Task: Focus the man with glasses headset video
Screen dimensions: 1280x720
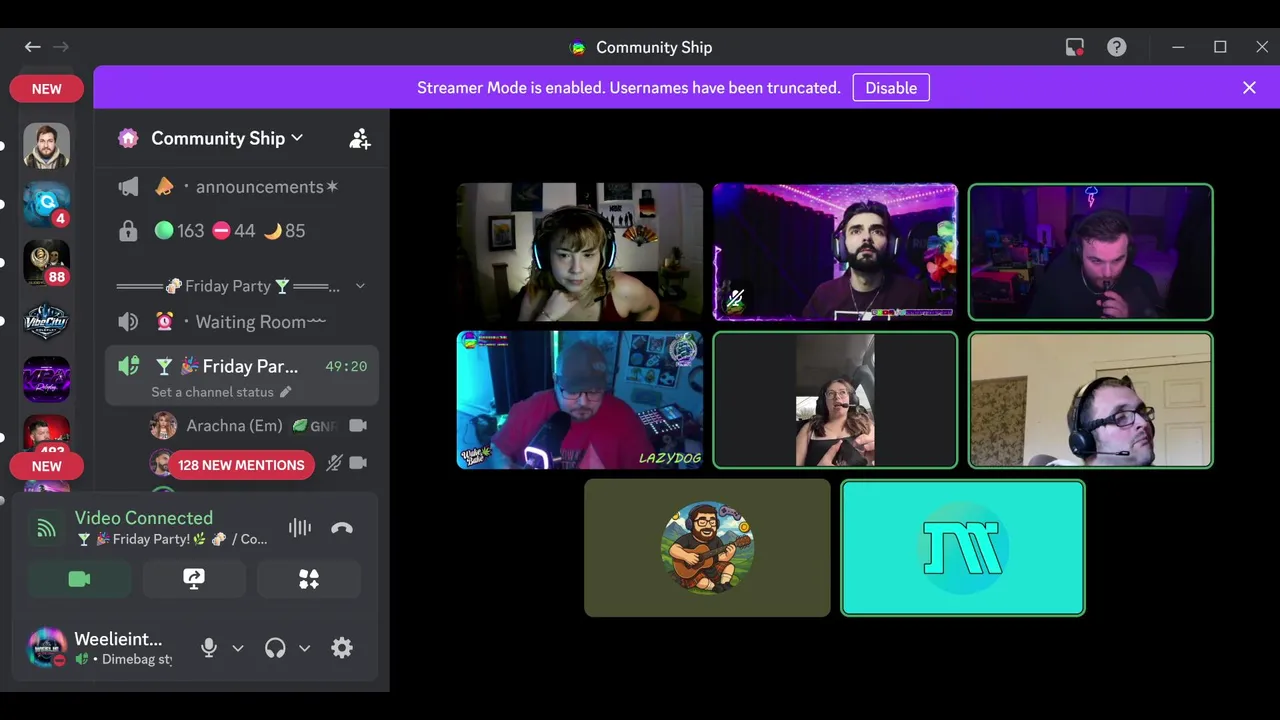Action: [1091, 400]
